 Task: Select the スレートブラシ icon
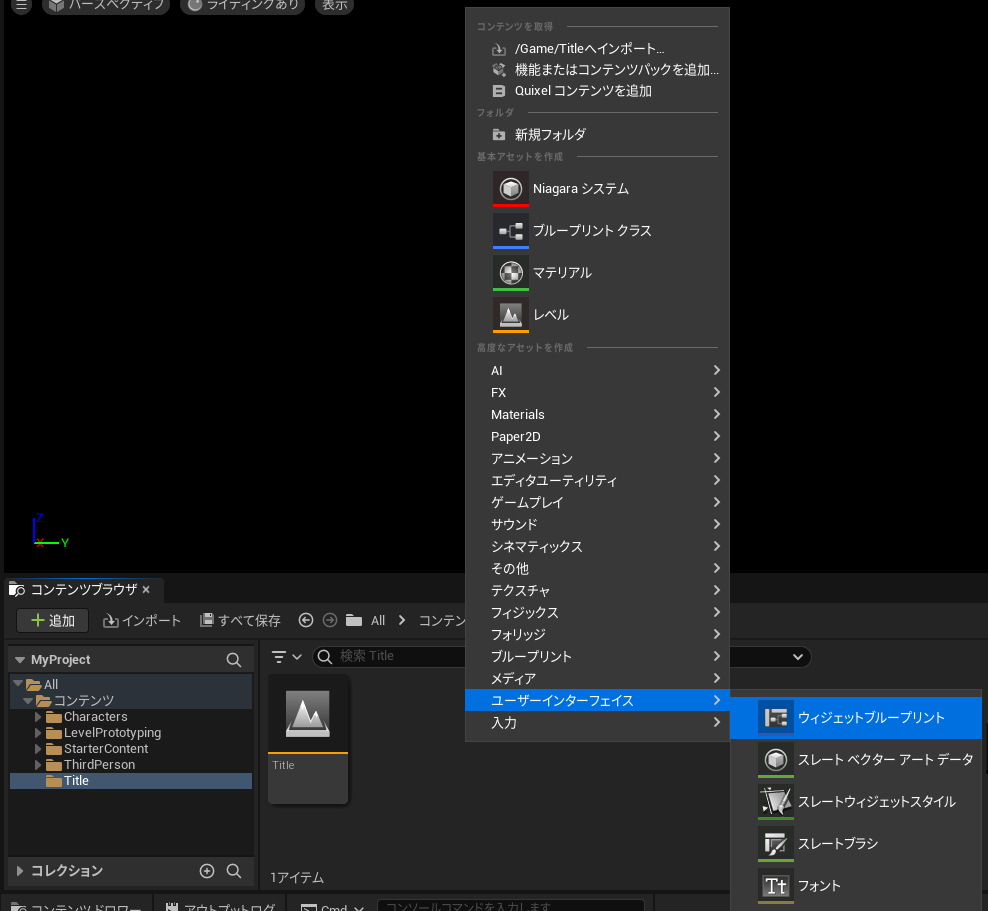[x=776, y=844]
